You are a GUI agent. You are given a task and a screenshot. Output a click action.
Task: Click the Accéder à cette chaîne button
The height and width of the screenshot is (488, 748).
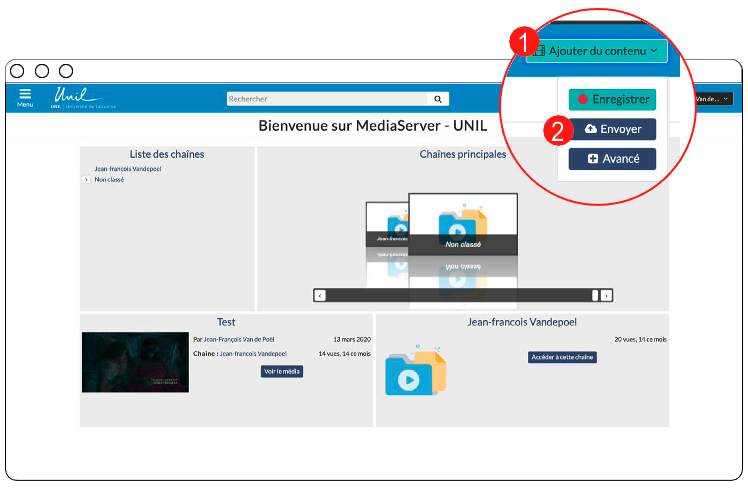[x=562, y=357]
